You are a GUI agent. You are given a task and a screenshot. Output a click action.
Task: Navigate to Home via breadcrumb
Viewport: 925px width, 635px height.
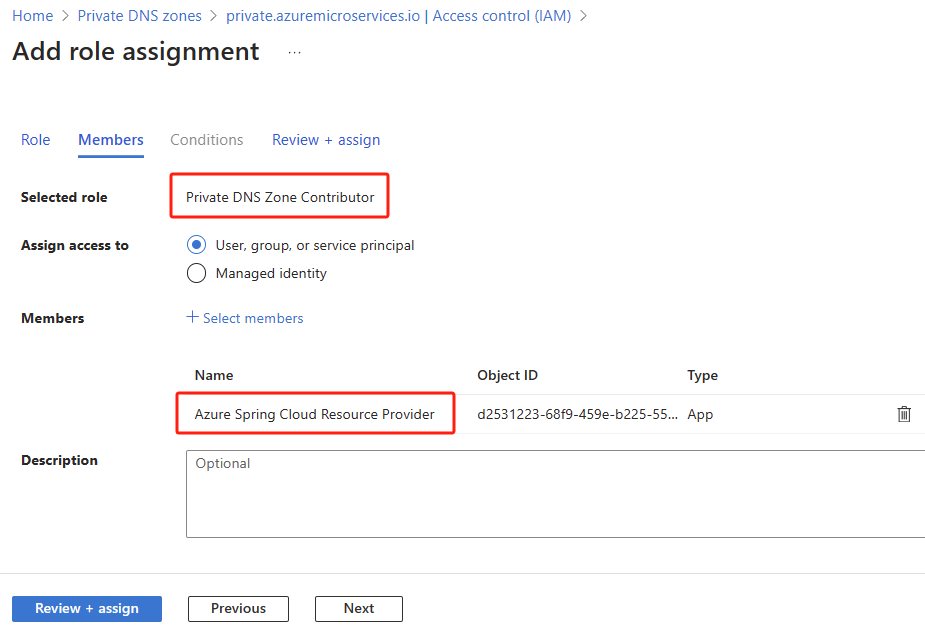tap(32, 15)
